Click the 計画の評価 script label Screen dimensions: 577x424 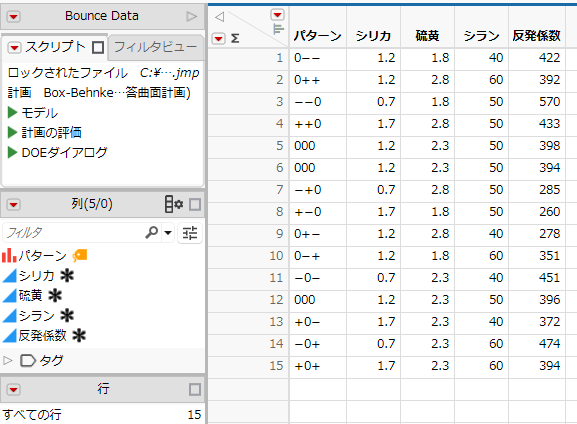(x=52, y=132)
